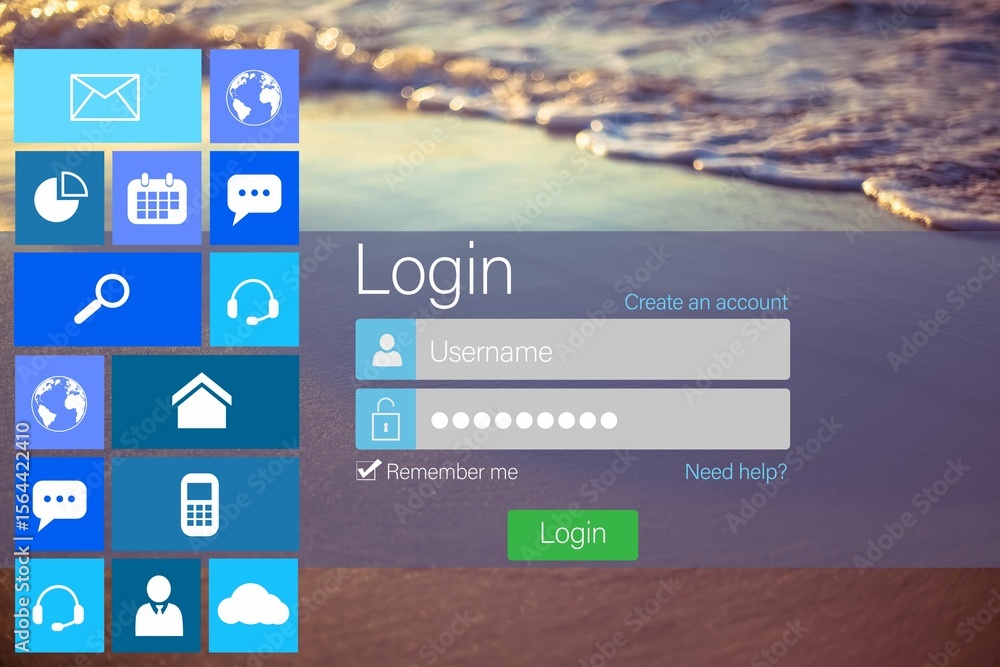1000x667 pixels.
Task: Open the Need help? link
Action: pos(736,472)
